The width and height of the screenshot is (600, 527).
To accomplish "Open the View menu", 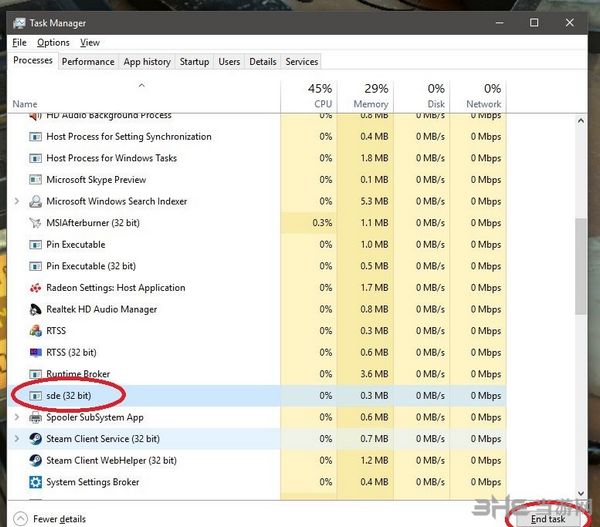I will tap(90, 42).
